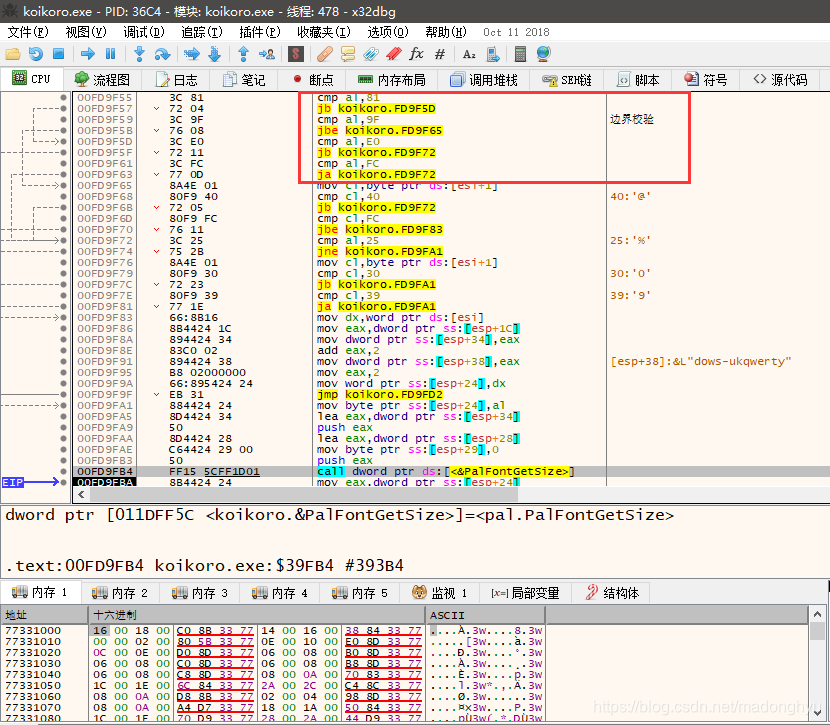Select the 内存 4 dump tab

279,593
